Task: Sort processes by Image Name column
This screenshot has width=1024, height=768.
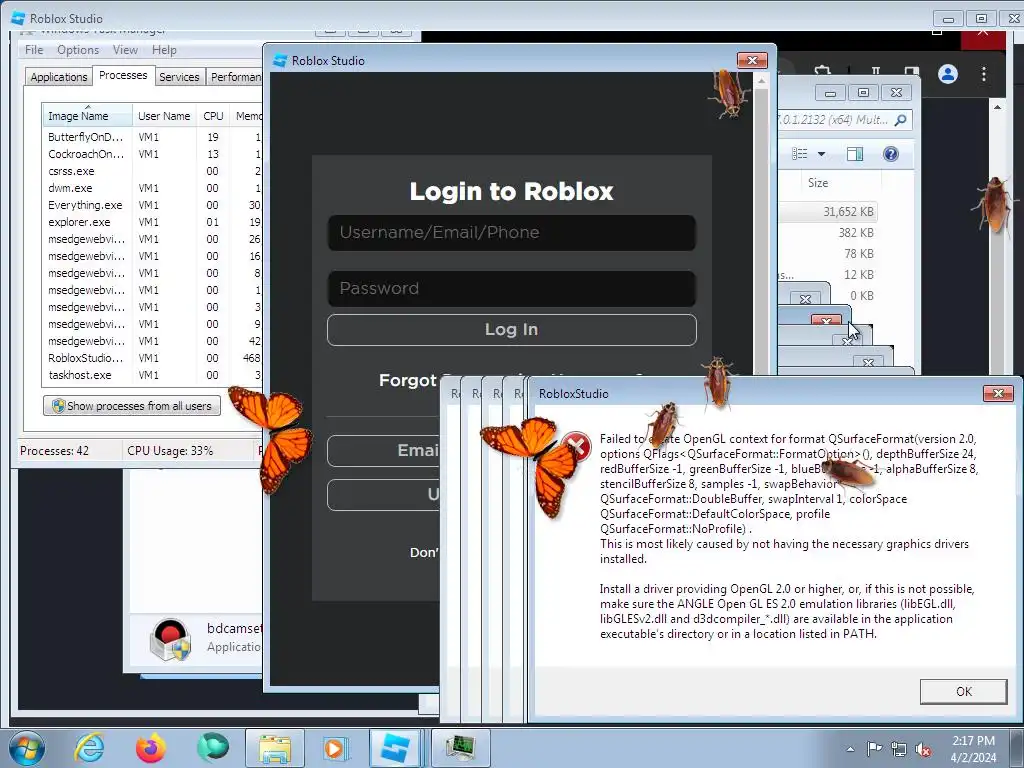Action: [86, 116]
